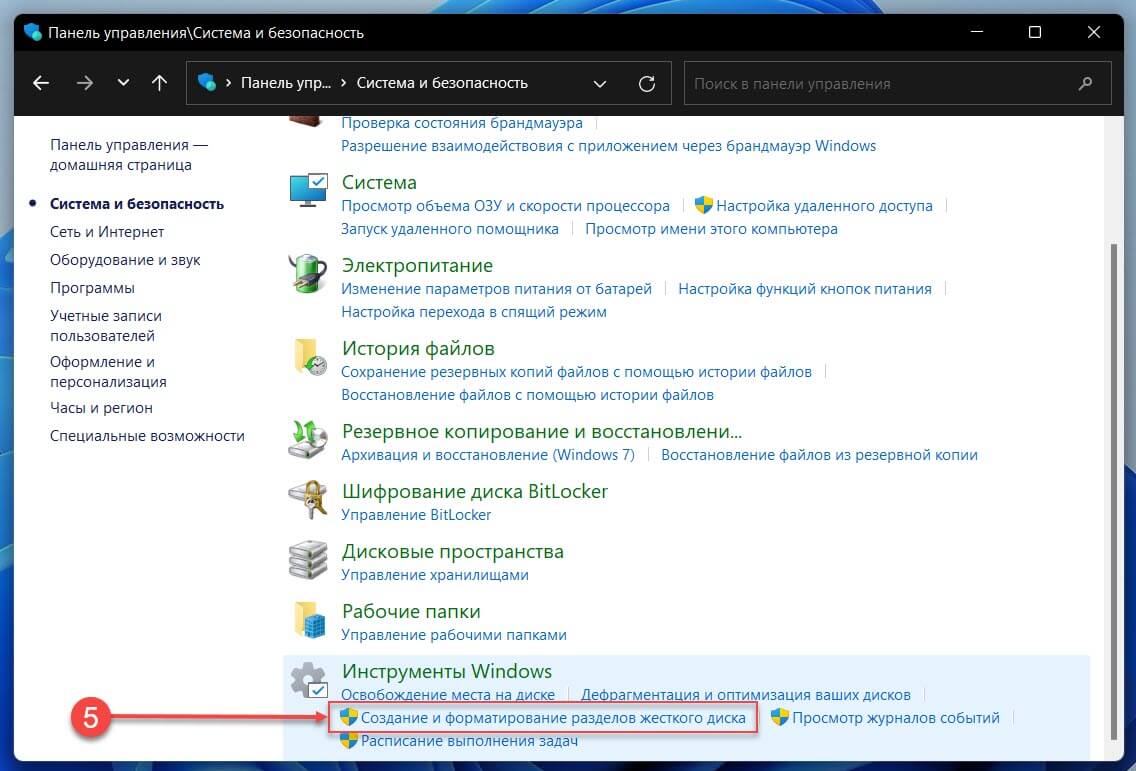Screen dimensions: 1136x771
Task: Click shield icon beside 'Расписание выполнения задач'
Action: [x=349, y=741]
